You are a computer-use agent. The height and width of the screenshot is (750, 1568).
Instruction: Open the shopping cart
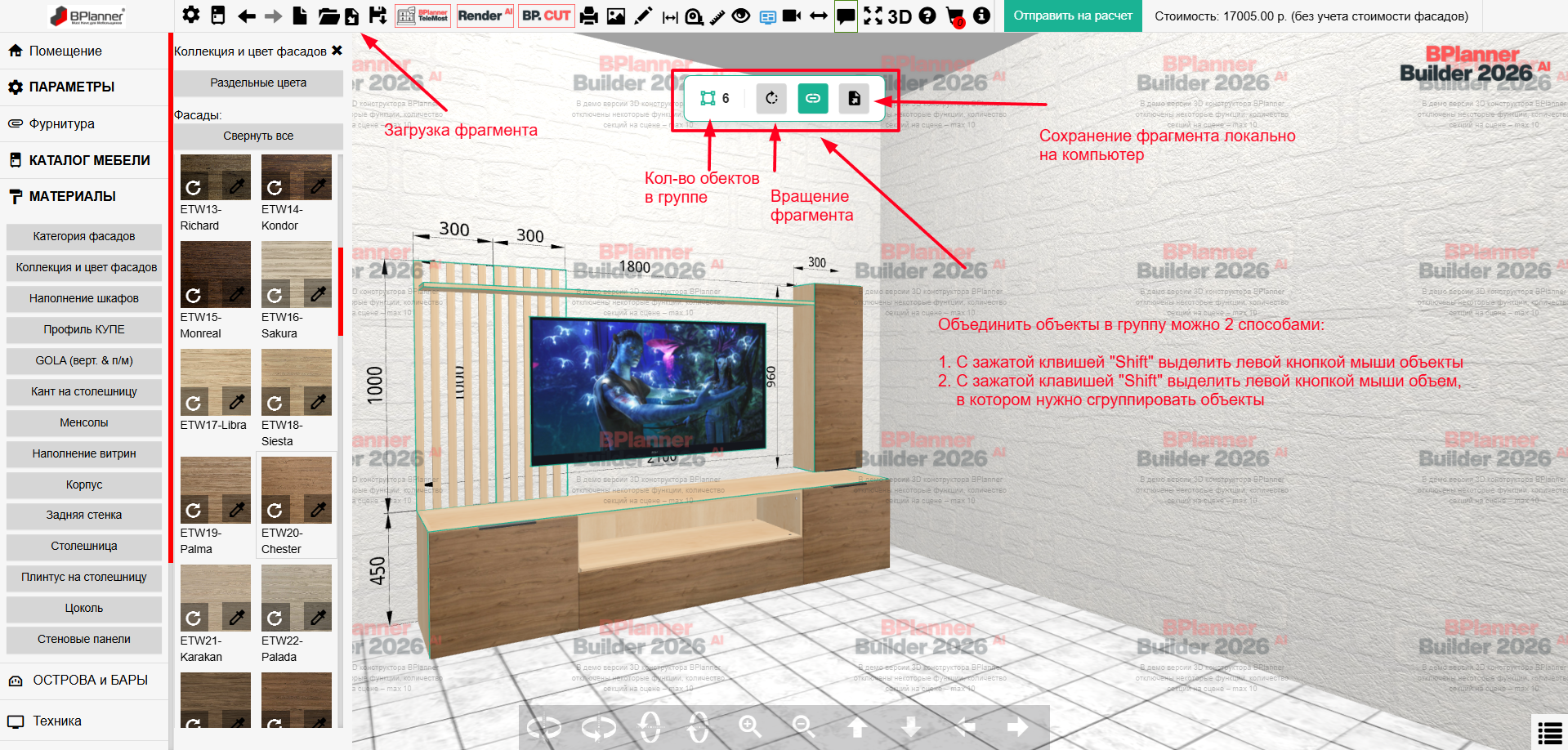point(954,16)
